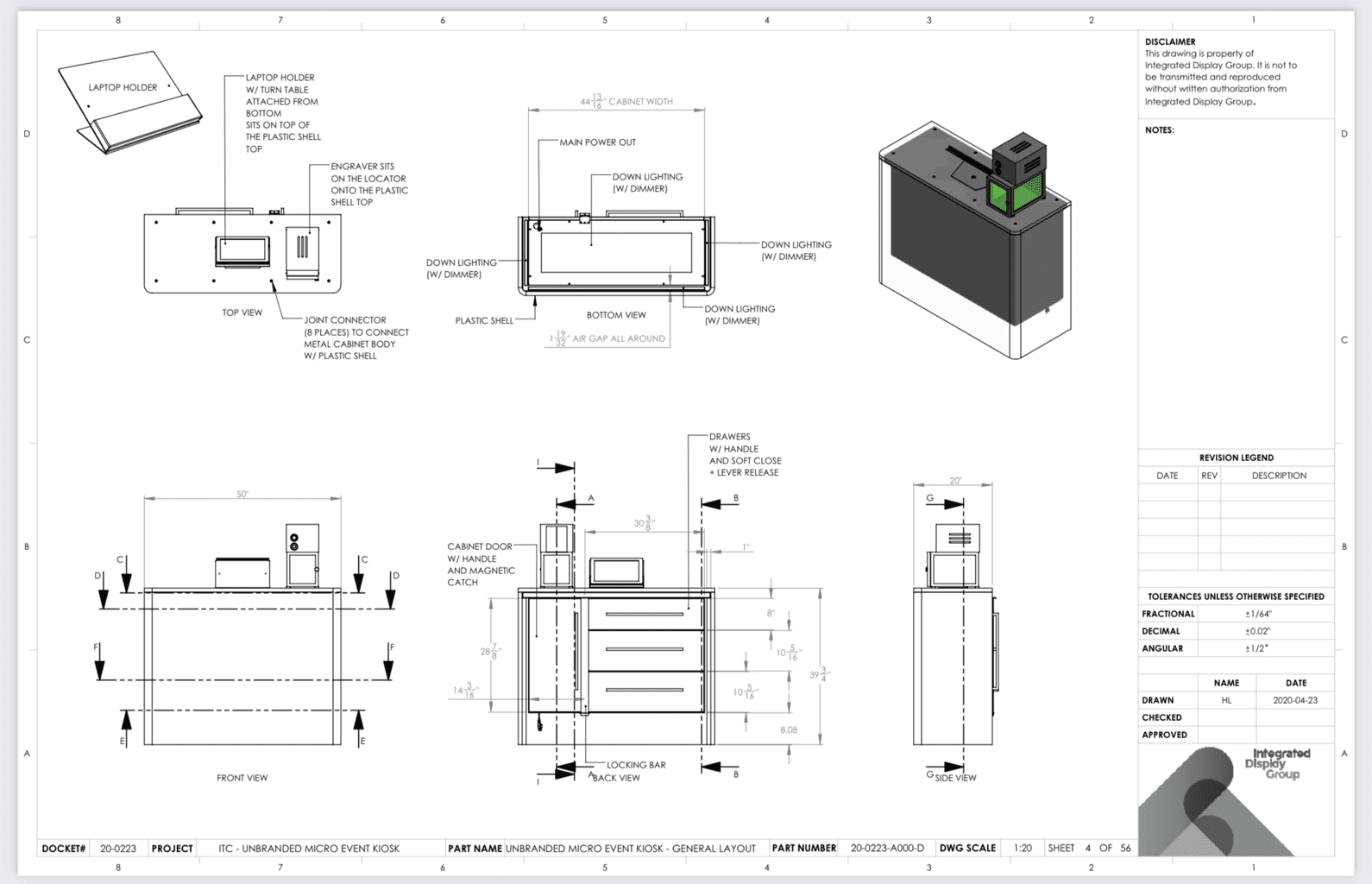
Task: Click the 'LOCKING BAR' callout
Action: coord(636,765)
